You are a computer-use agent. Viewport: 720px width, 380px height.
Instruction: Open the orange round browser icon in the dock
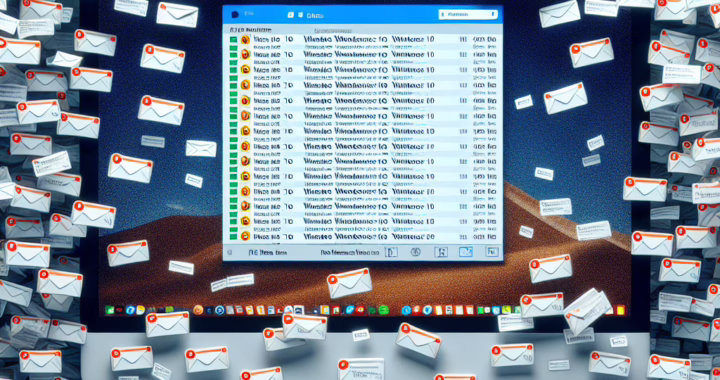tap(198, 310)
